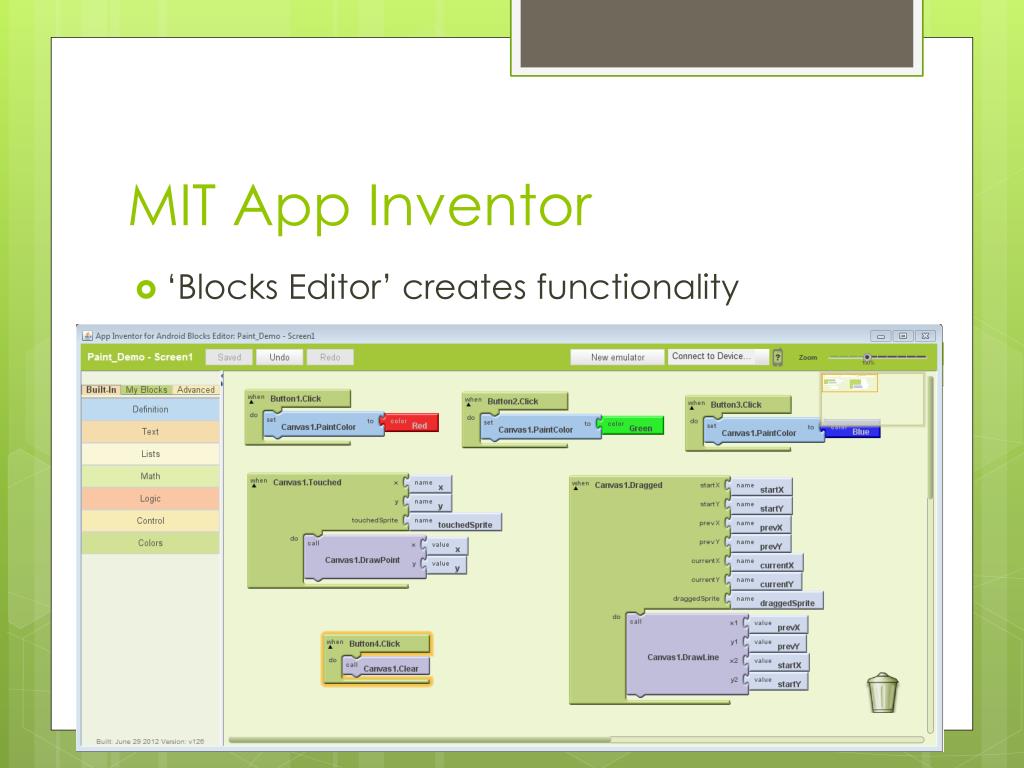Click the name prevX argument block
Screen dimensions: 1024x768
760,525
